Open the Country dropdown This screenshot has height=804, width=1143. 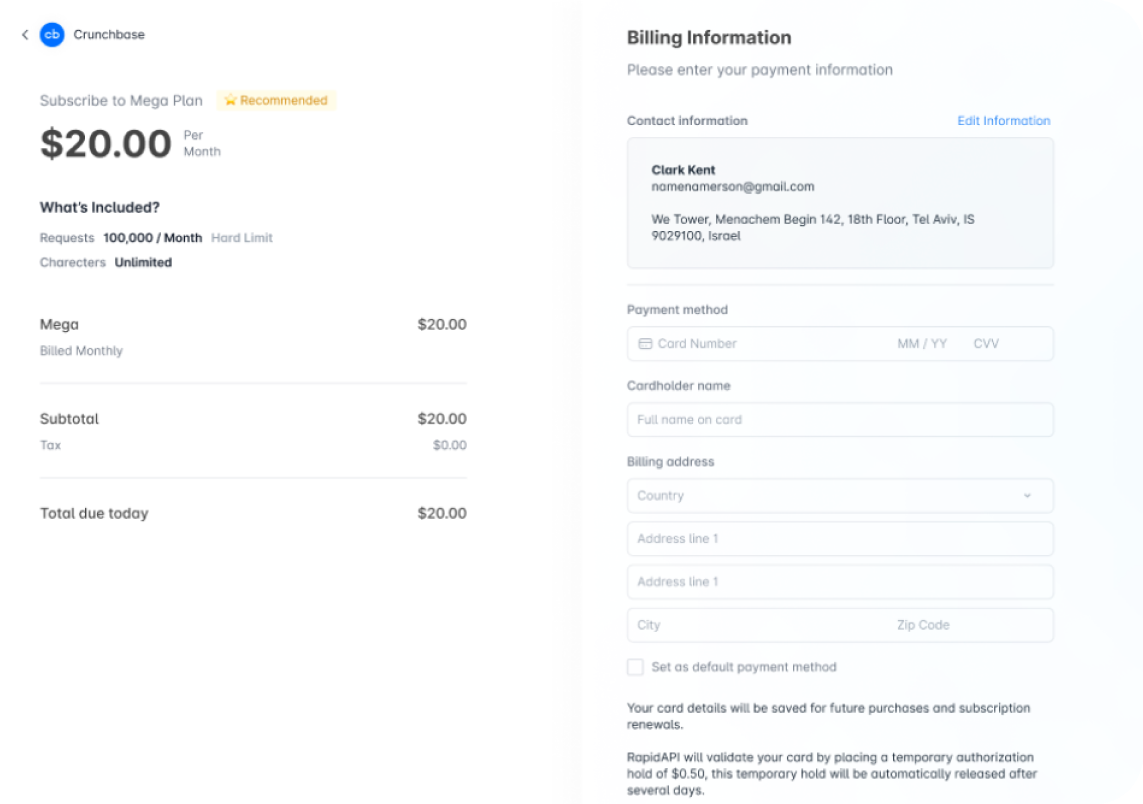pyautogui.click(x=839, y=495)
